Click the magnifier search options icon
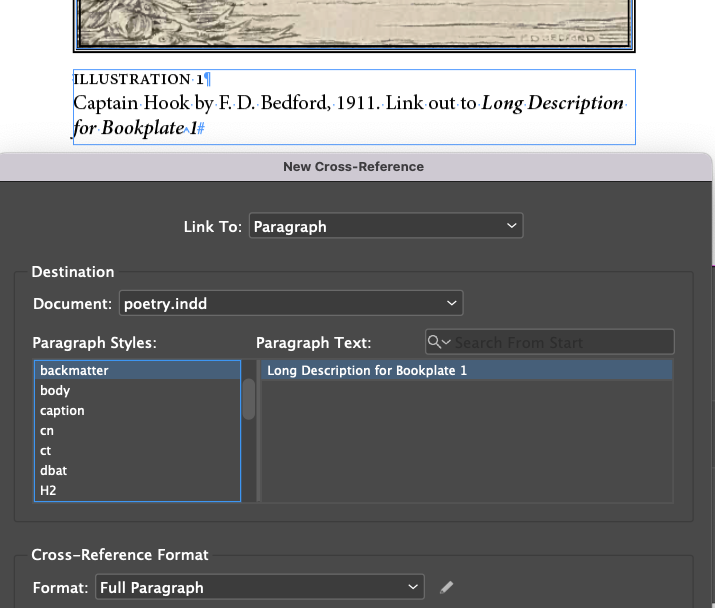The height and width of the screenshot is (608, 715). coord(439,342)
